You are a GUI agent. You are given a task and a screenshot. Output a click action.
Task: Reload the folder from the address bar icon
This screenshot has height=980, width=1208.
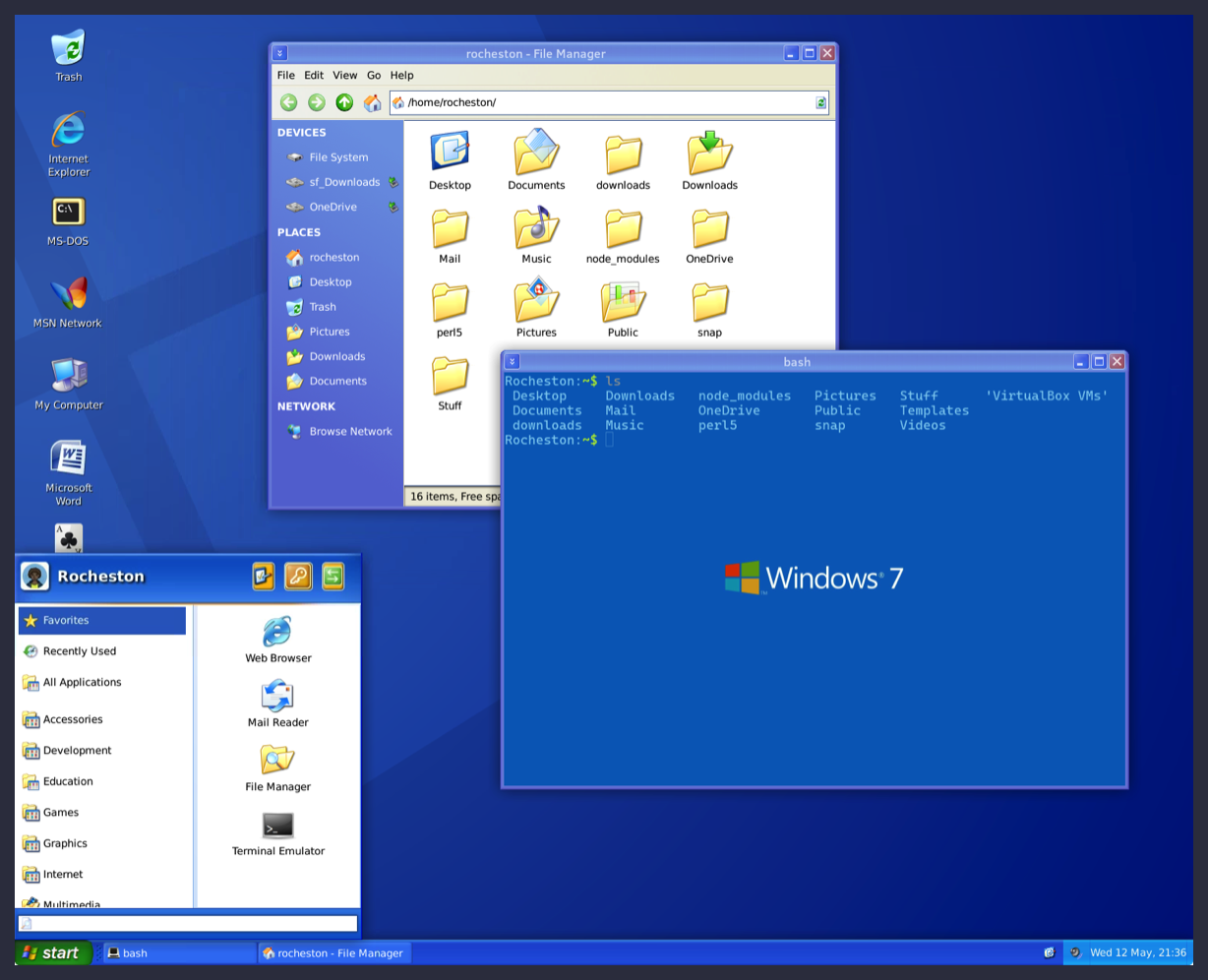[820, 102]
